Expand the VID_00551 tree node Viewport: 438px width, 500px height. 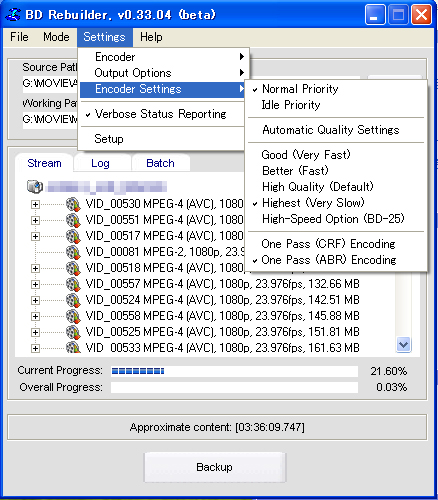tap(35, 220)
